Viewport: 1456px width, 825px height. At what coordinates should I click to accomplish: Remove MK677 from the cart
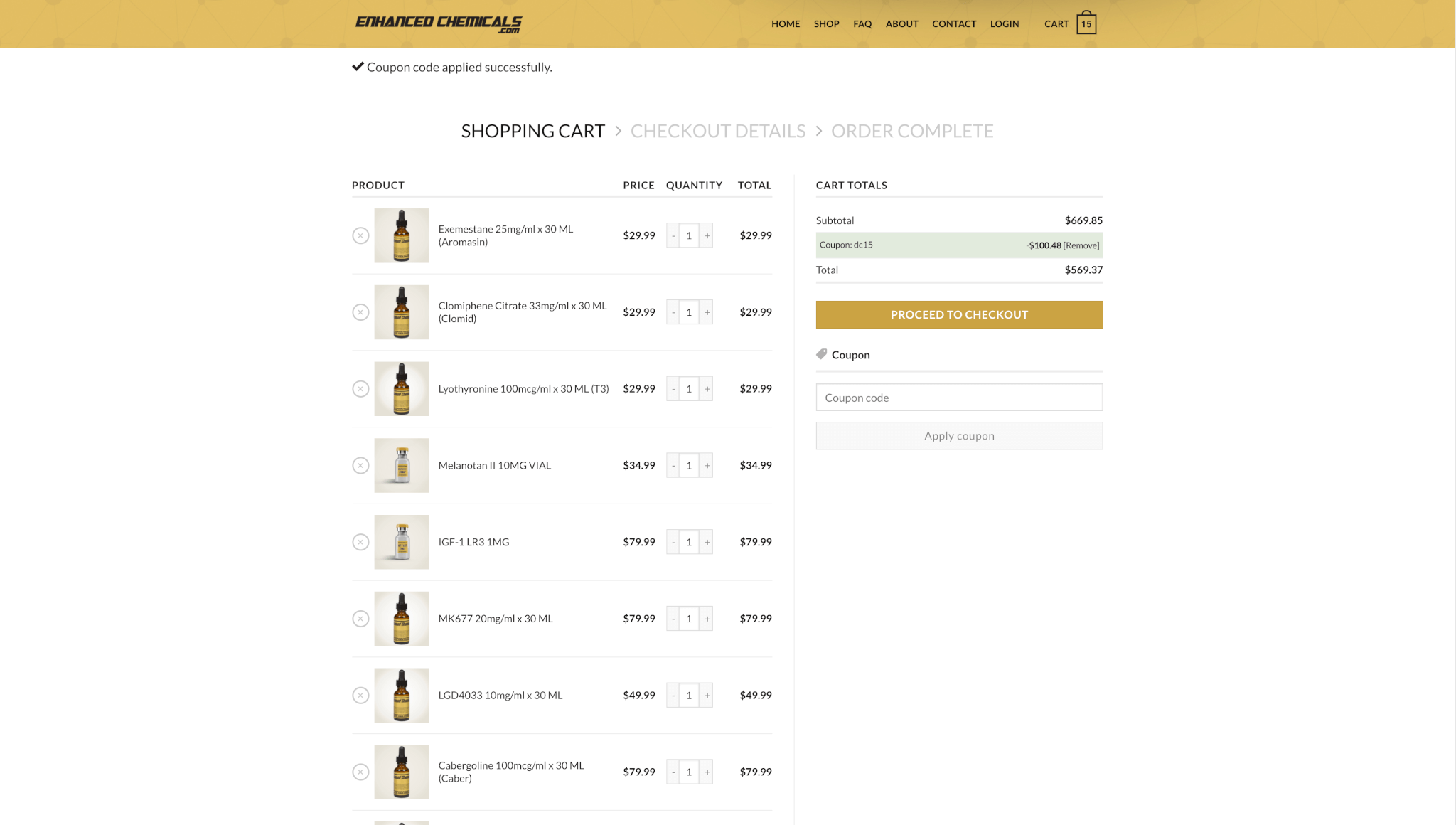(x=360, y=619)
